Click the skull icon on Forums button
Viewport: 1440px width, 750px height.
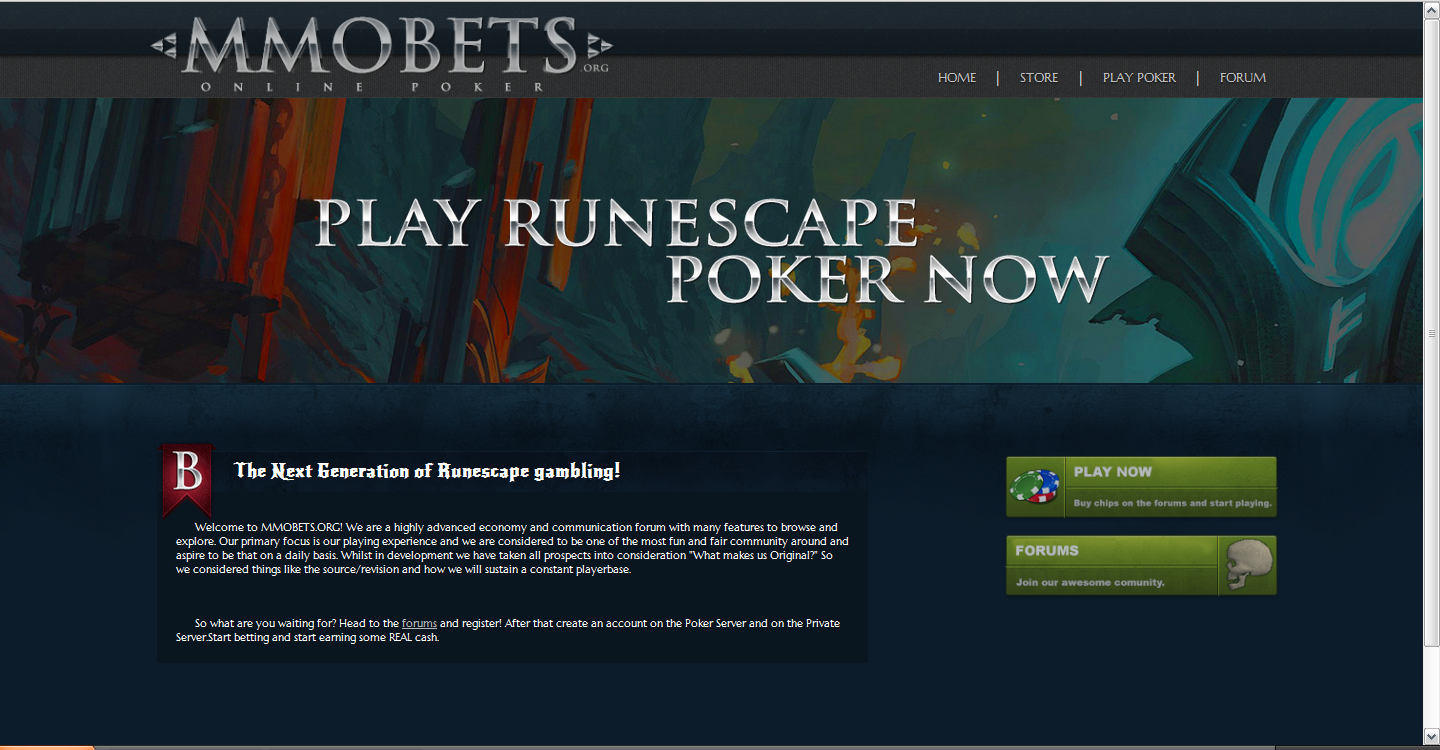click(x=1248, y=565)
